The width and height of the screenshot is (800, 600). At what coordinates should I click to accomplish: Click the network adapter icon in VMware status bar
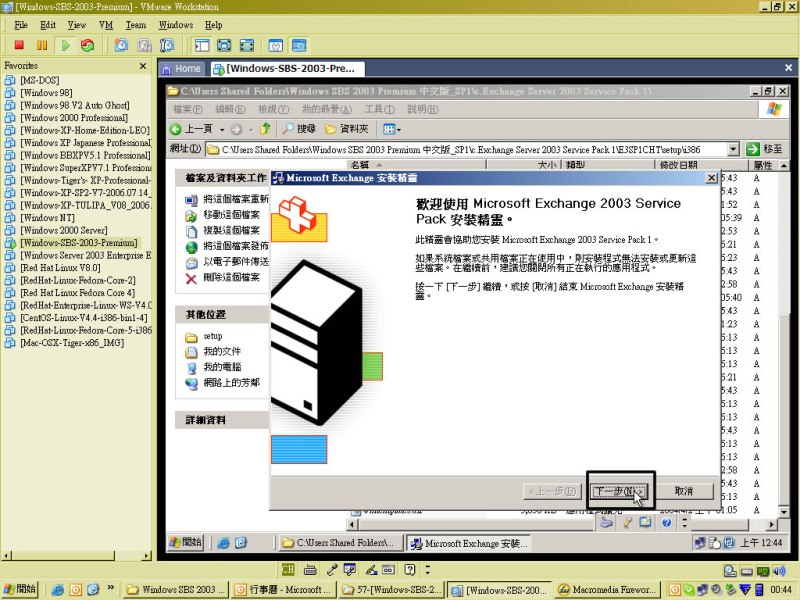click(763, 571)
